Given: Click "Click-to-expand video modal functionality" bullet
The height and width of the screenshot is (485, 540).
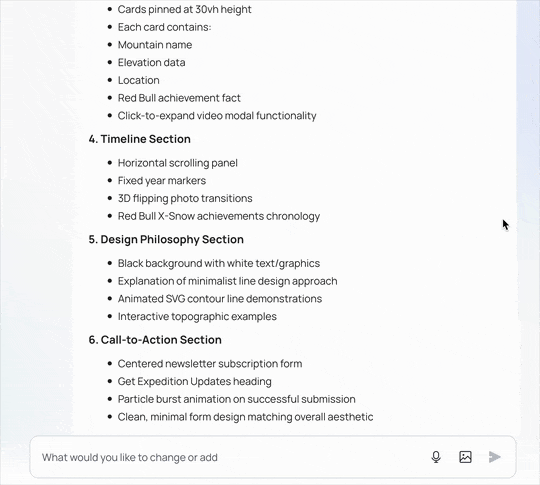Looking at the screenshot, I should pyautogui.click(x=217, y=116).
